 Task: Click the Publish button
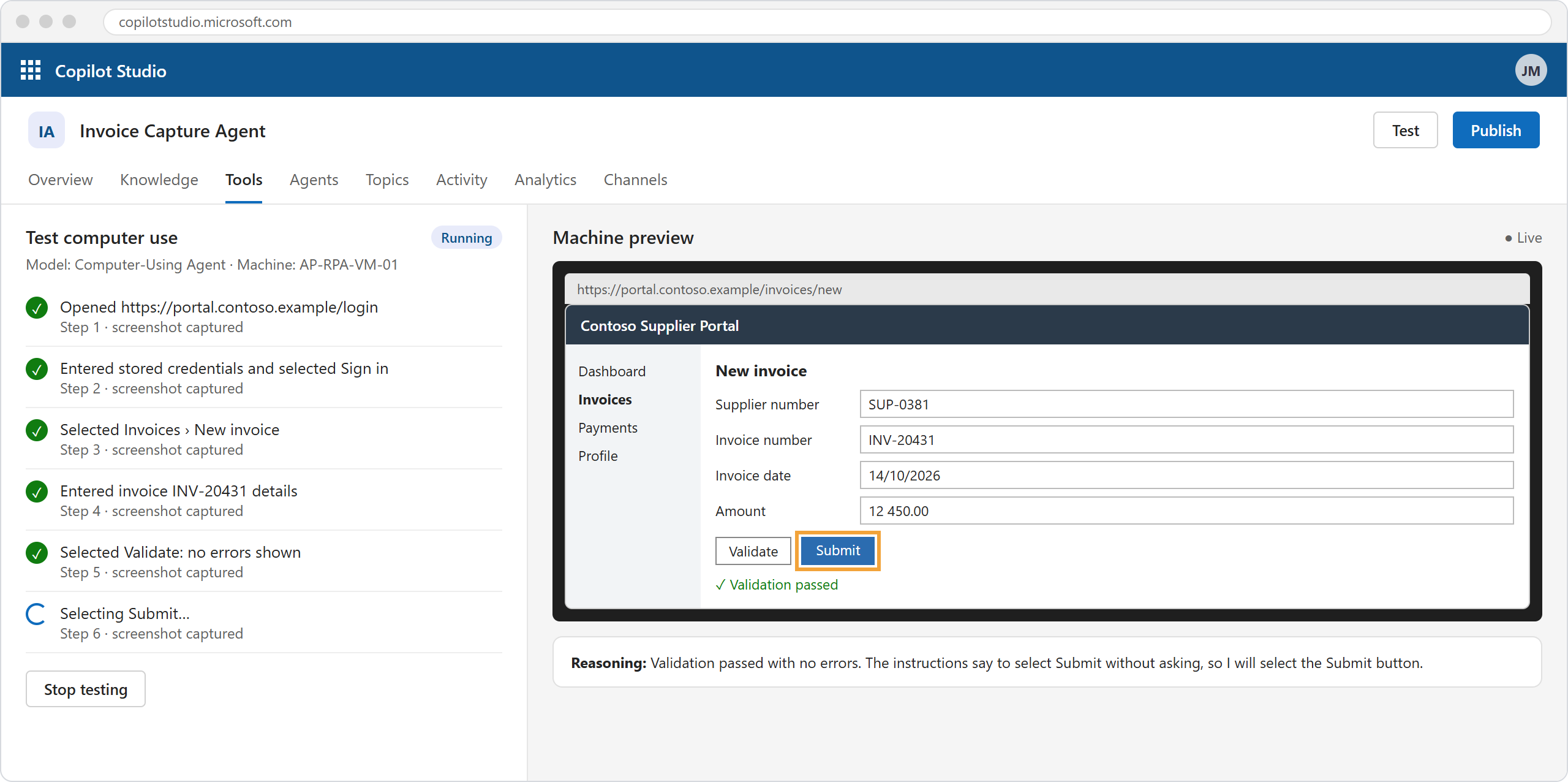point(1496,130)
